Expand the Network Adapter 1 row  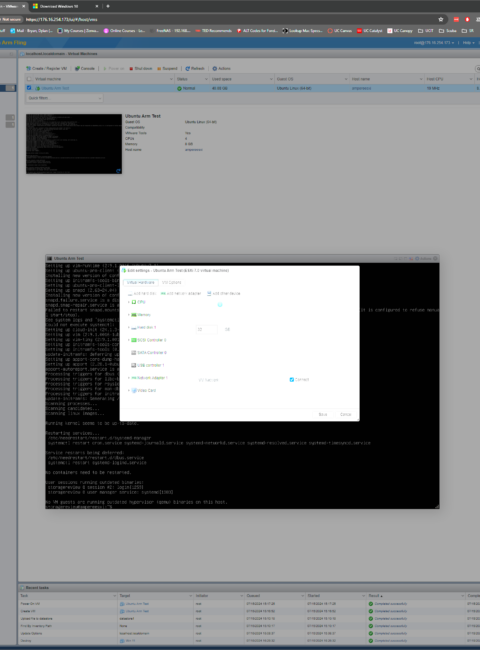[x=128, y=378]
